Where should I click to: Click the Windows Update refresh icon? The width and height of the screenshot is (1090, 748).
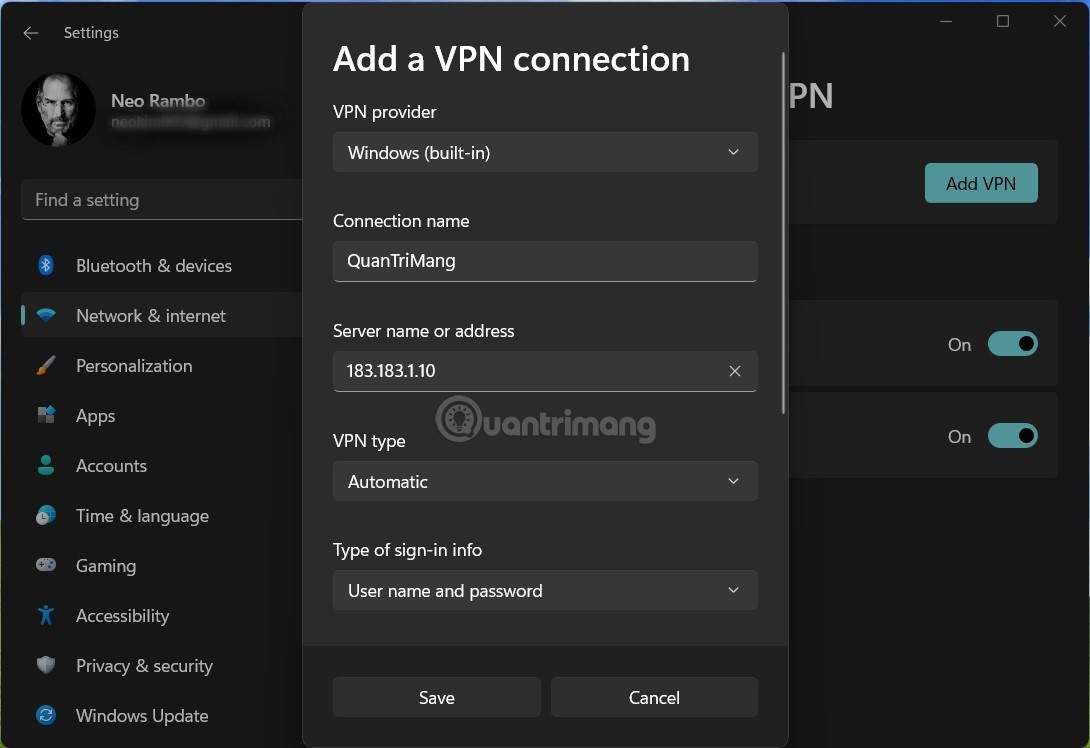pos(46,715)
